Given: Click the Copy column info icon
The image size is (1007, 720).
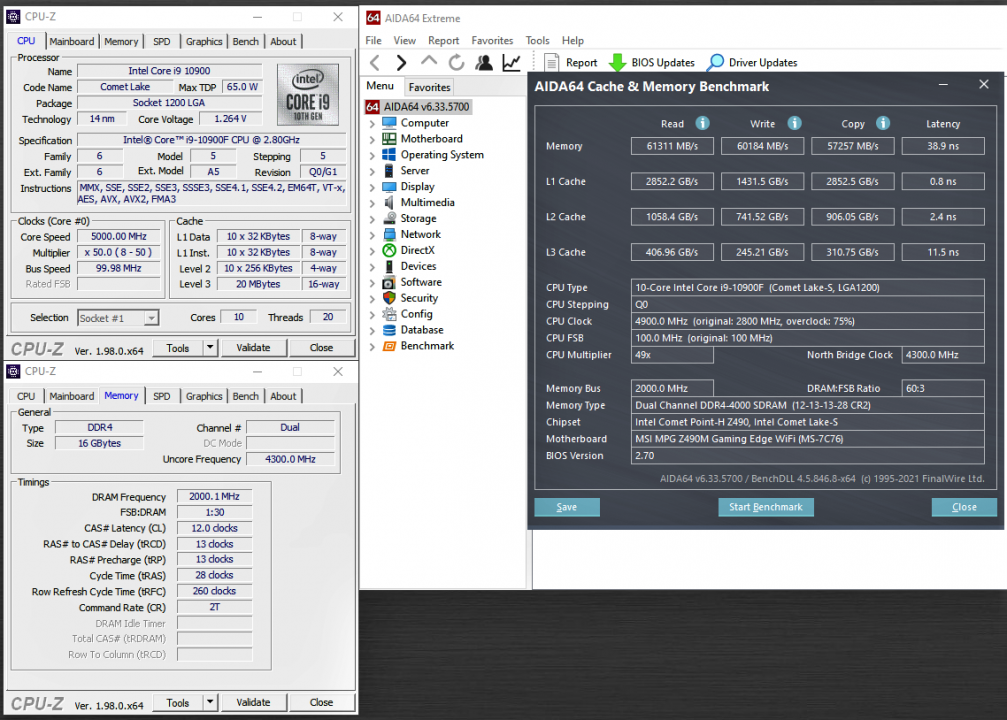Looking at the screenshot, I should [883, 123].
